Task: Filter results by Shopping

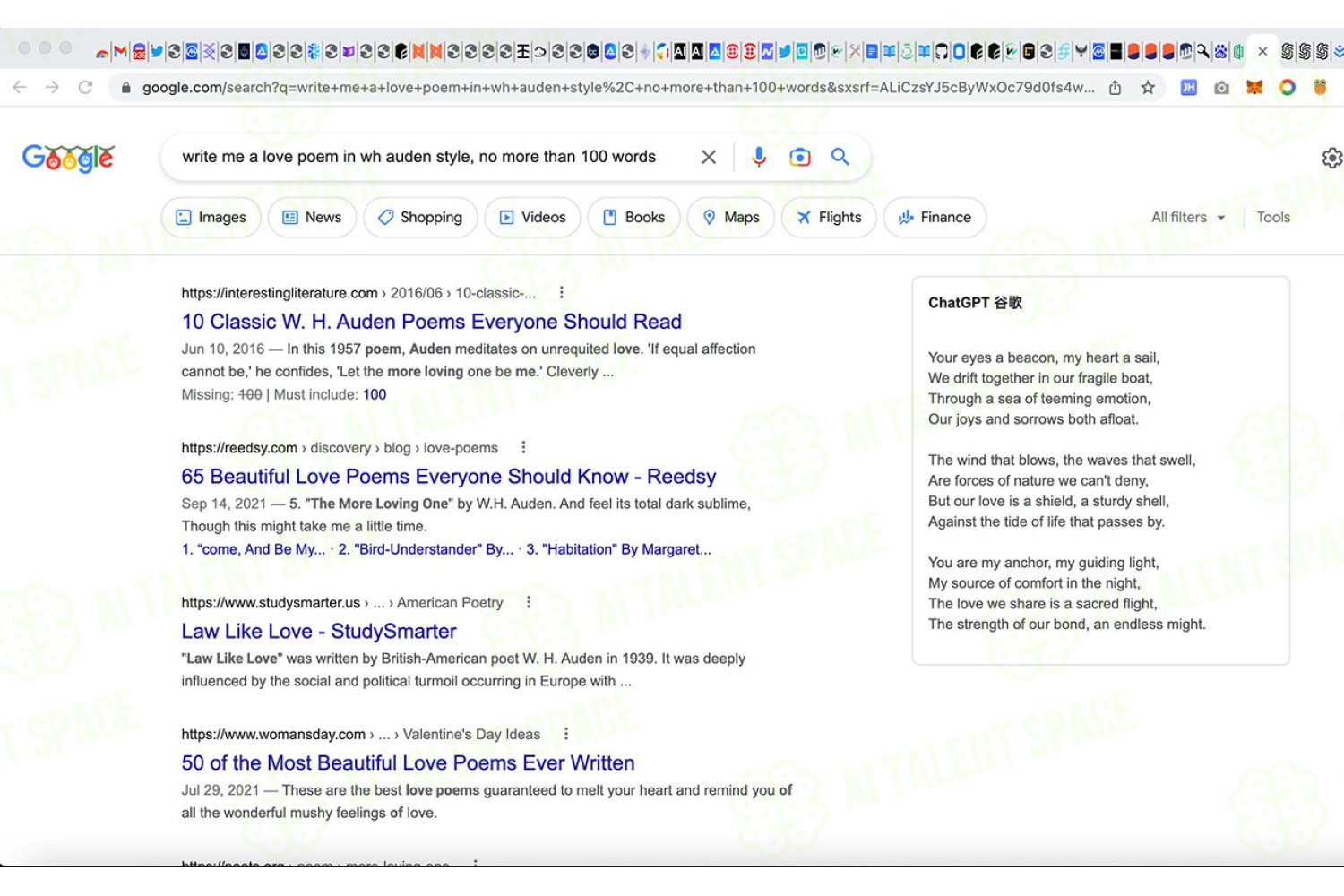Action: pyautogui.click(x=420, y=217)
